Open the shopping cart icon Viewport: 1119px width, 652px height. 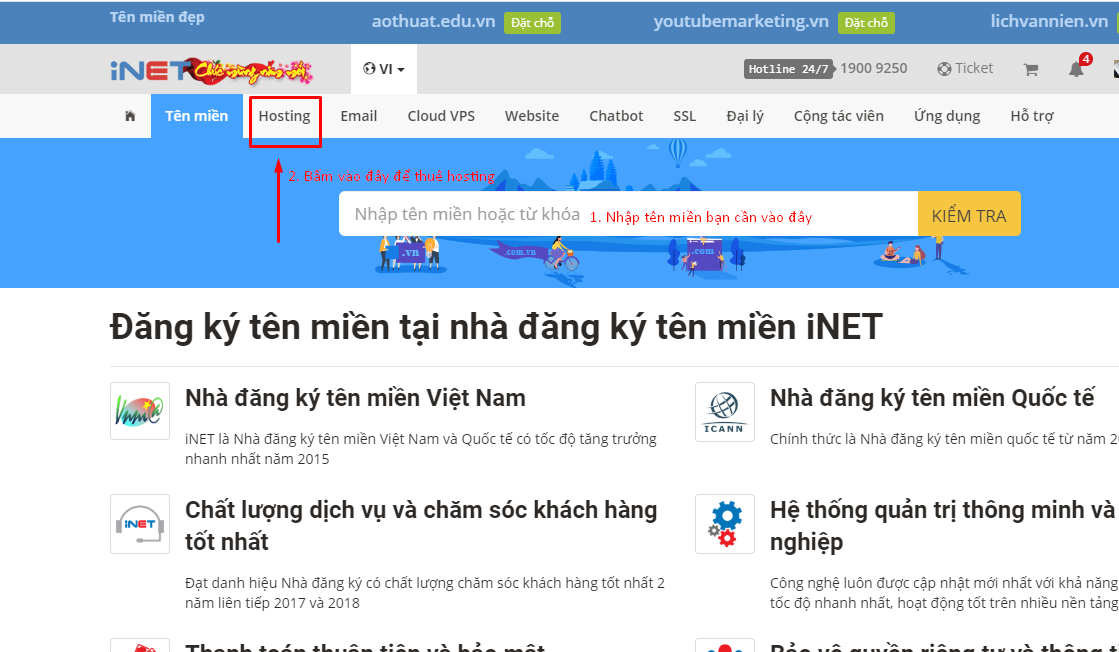[x=1031, y=69]
